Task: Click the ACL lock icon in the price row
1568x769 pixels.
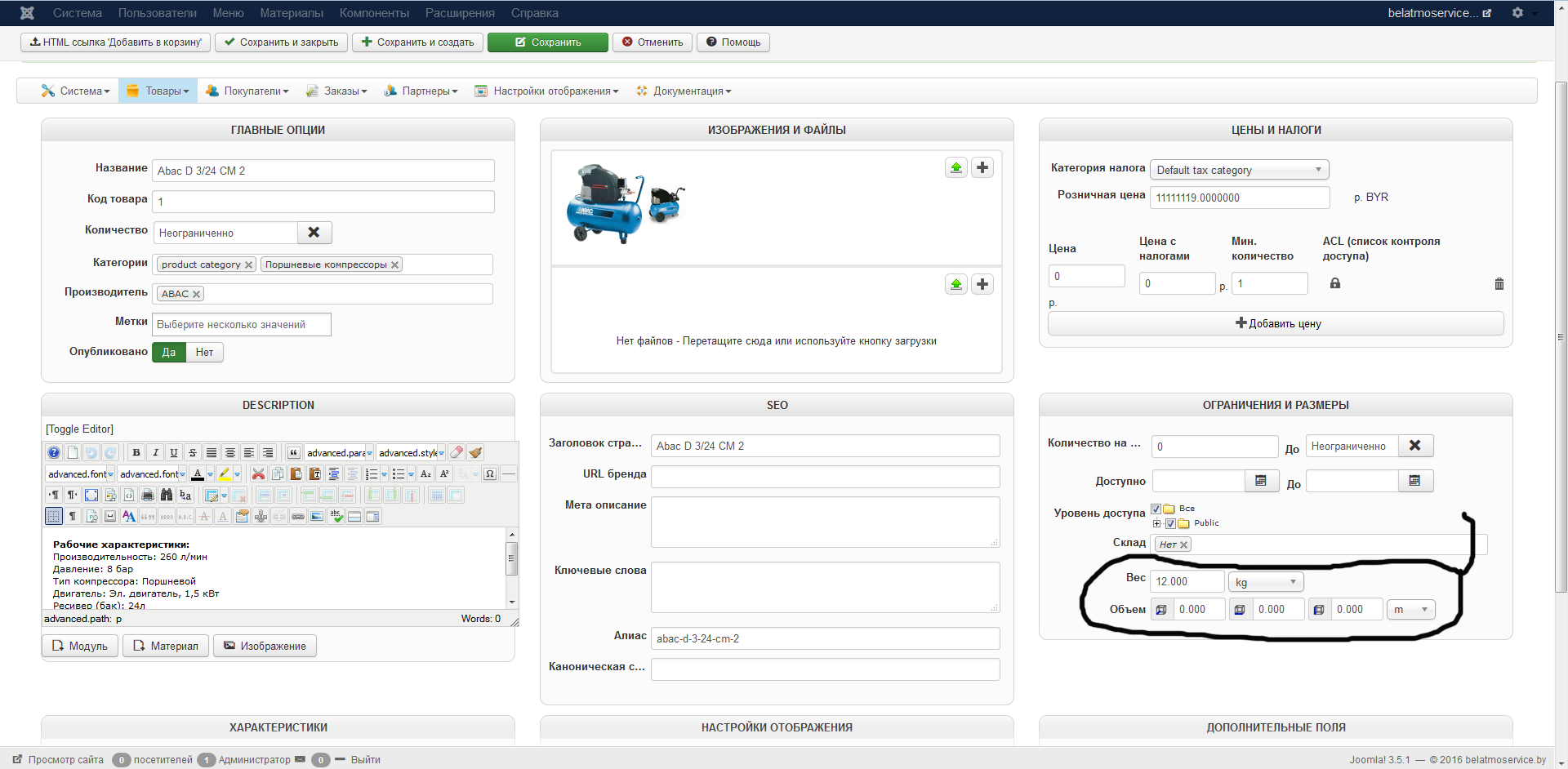Action: 1335,283
